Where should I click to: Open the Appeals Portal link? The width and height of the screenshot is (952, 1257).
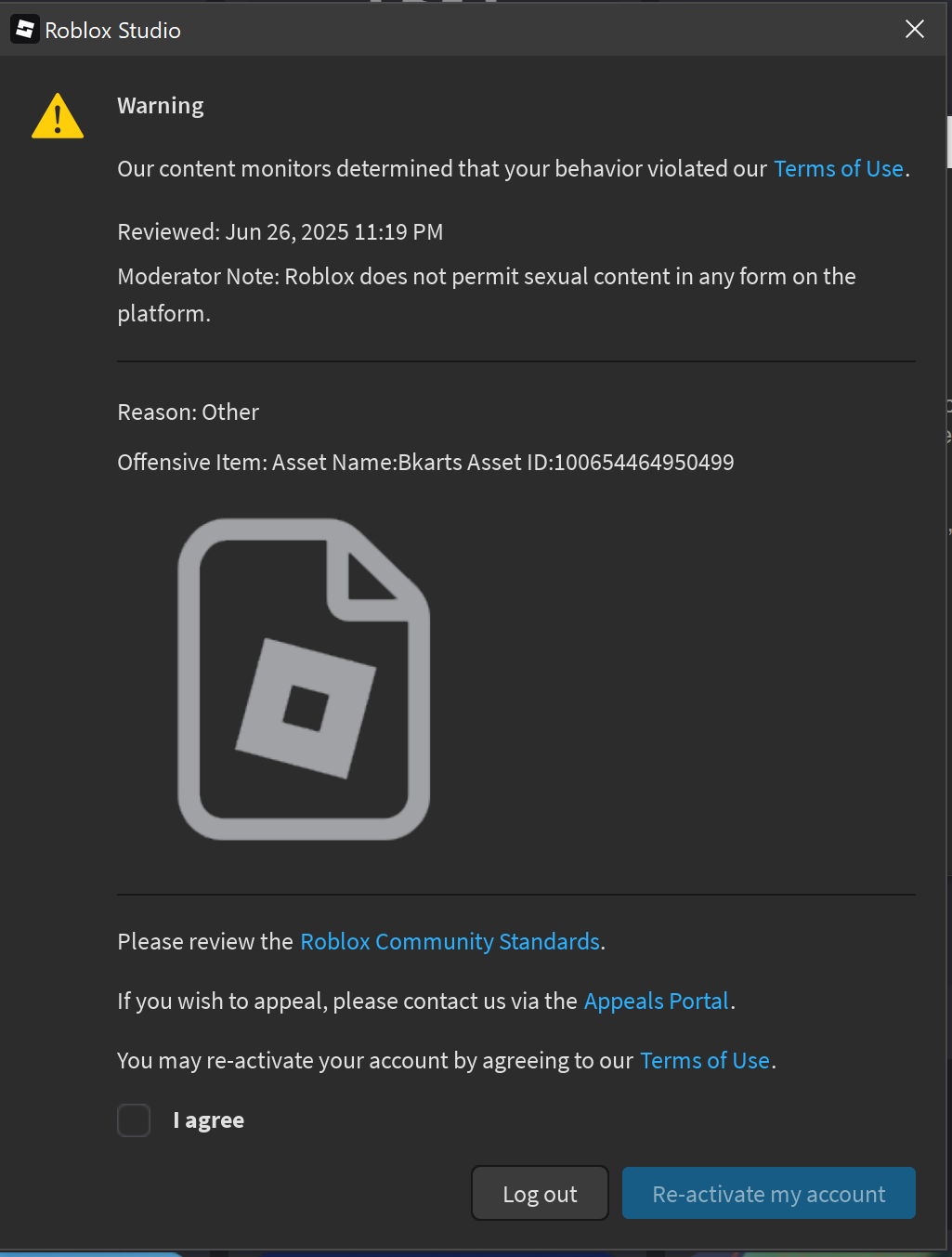[x=657, y=1002]
